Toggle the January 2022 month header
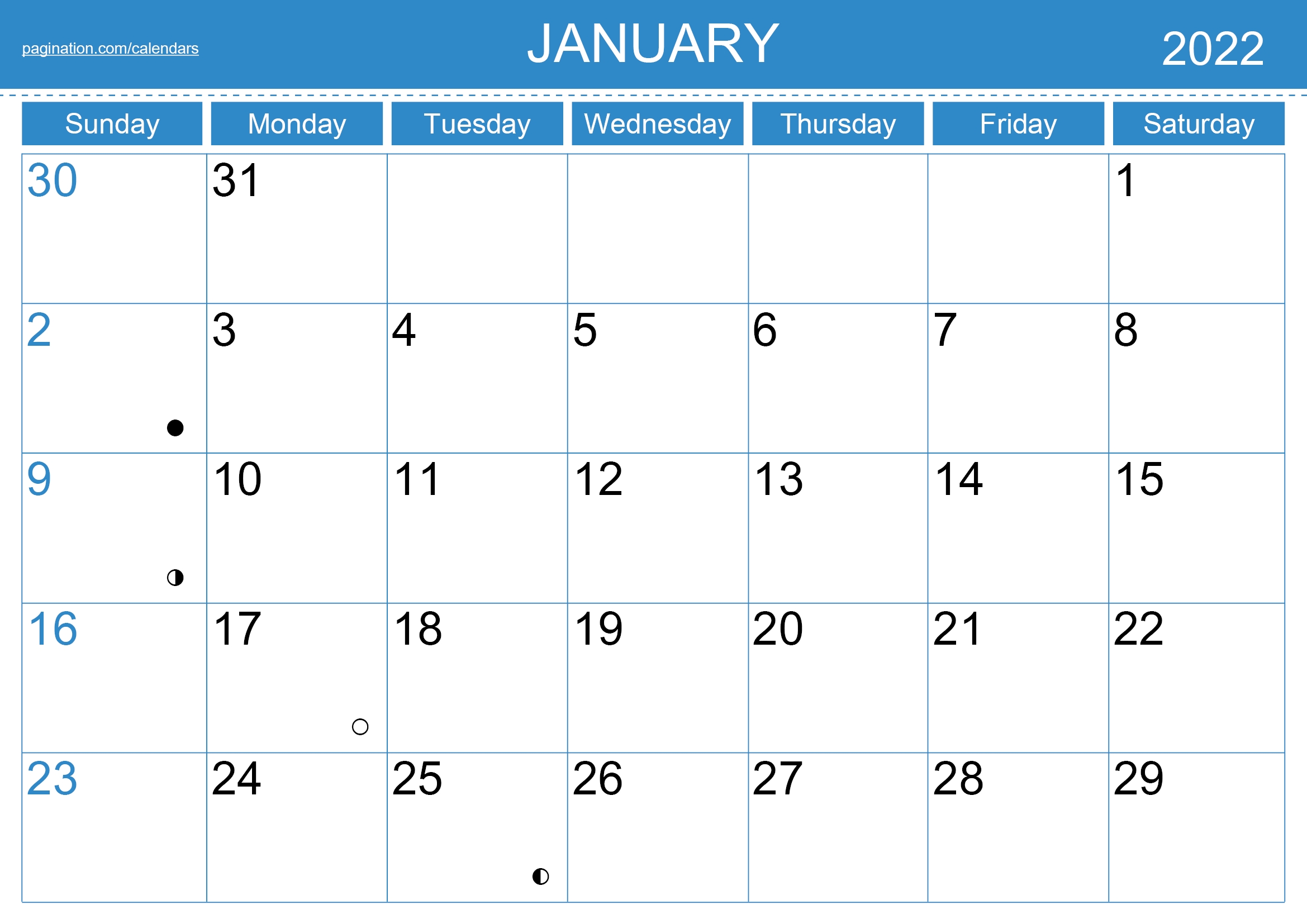Viewport: 1307px width, 924px height. (x=654, y=40)
